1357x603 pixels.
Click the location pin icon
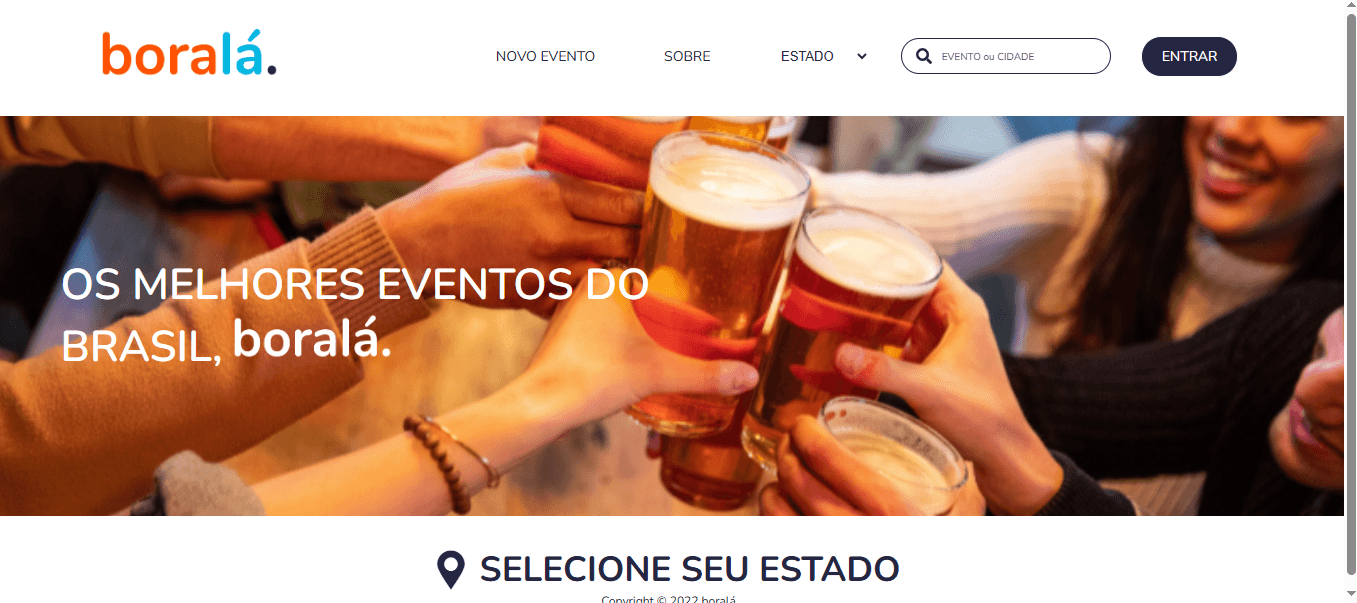pos(451,569)
